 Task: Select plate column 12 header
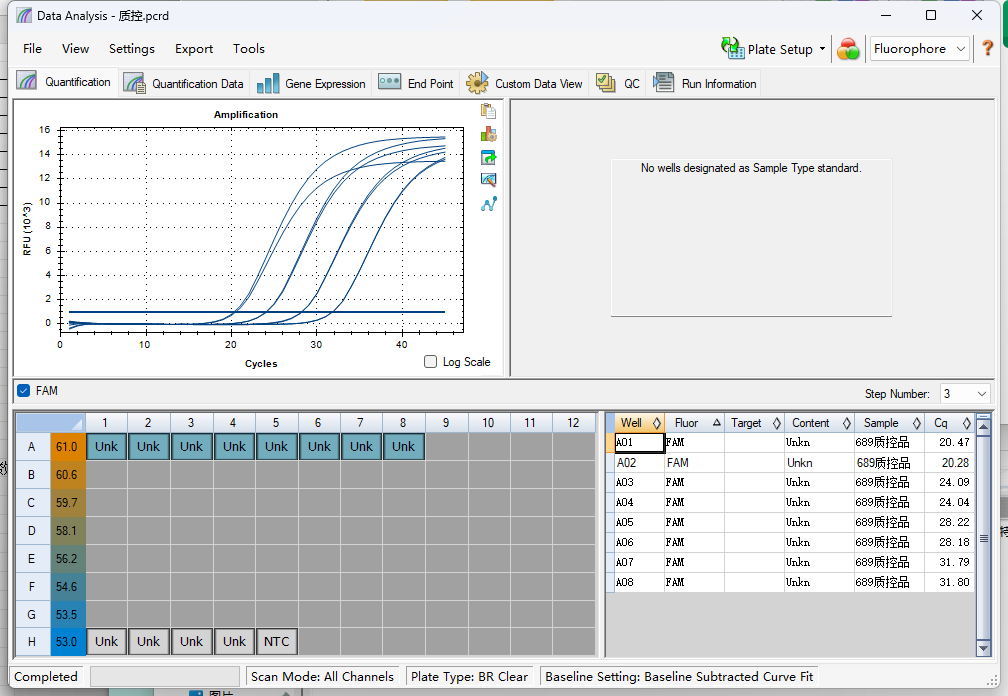573,423
